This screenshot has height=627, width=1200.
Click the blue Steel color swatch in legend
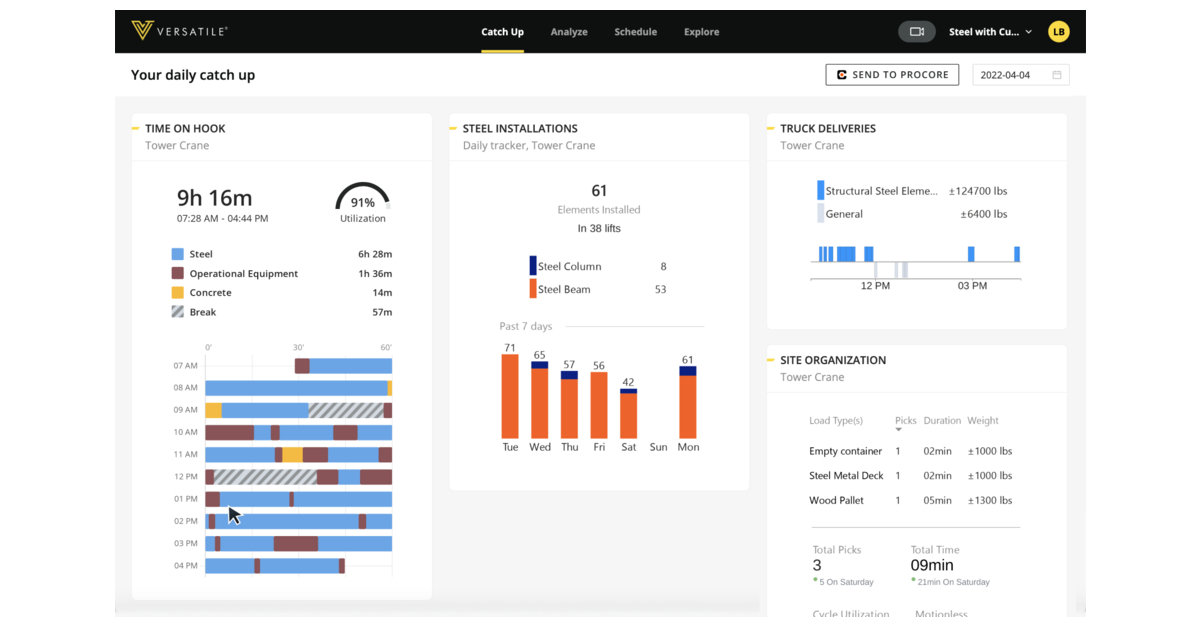coord(179,253)
